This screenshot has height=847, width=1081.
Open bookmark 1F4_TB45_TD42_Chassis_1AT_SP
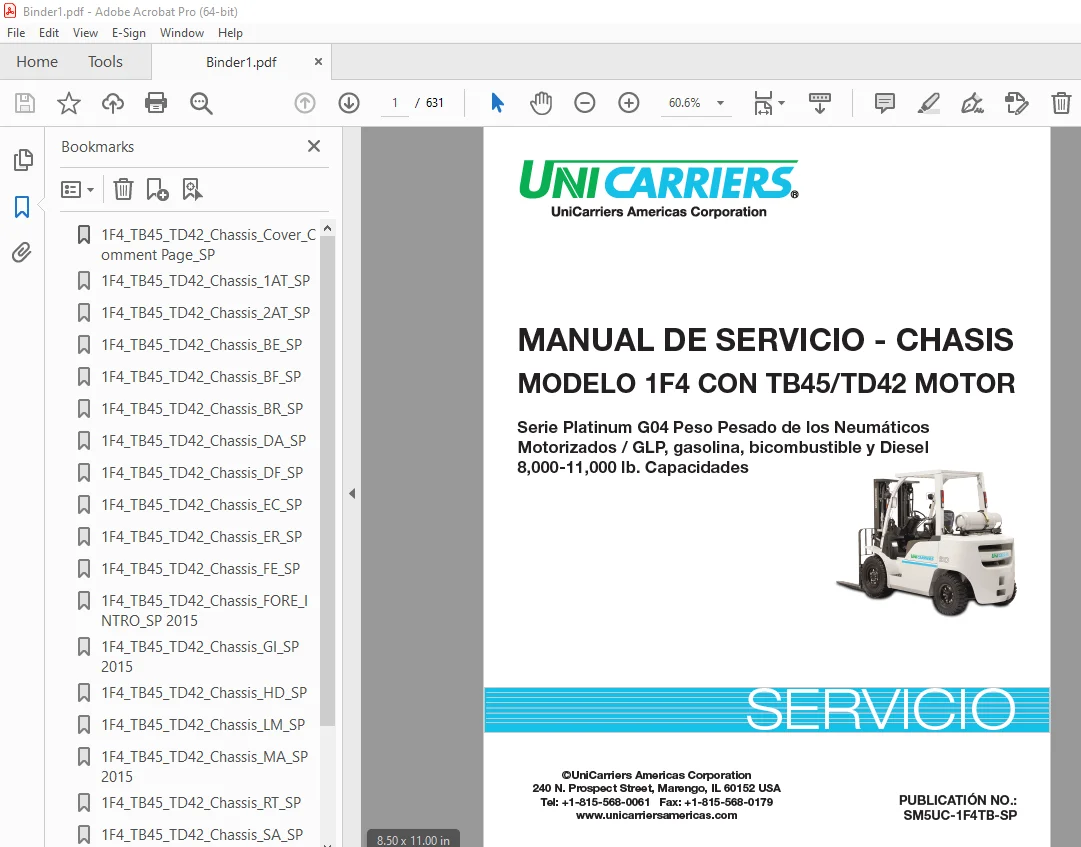(x=205, y=280)
